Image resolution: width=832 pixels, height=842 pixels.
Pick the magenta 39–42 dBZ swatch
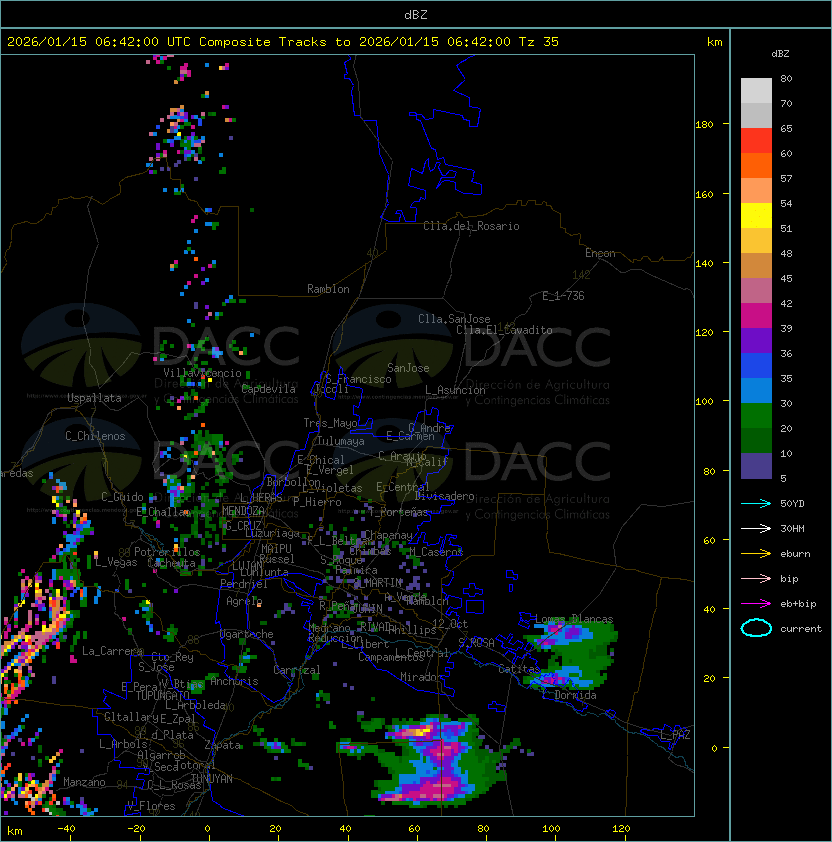tap(756, 316)
